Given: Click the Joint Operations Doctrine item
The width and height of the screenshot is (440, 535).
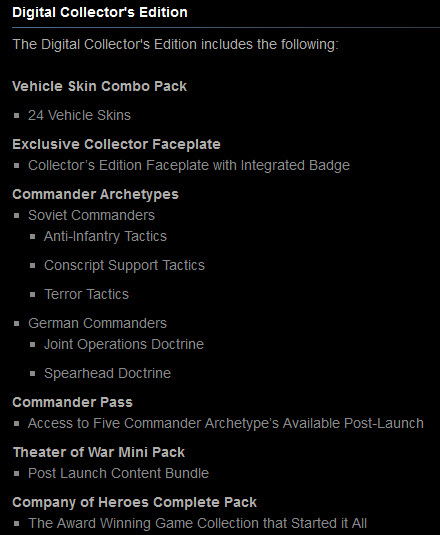Looking at the screenshot, I should tap(124, 344).
